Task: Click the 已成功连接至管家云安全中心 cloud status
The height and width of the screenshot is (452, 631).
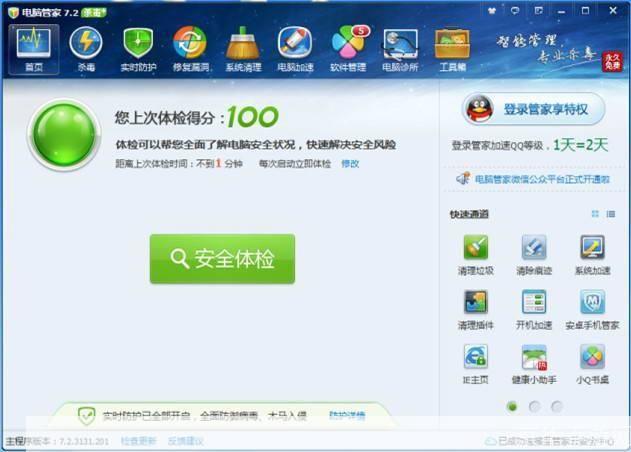Action: [x=550, y=442]
